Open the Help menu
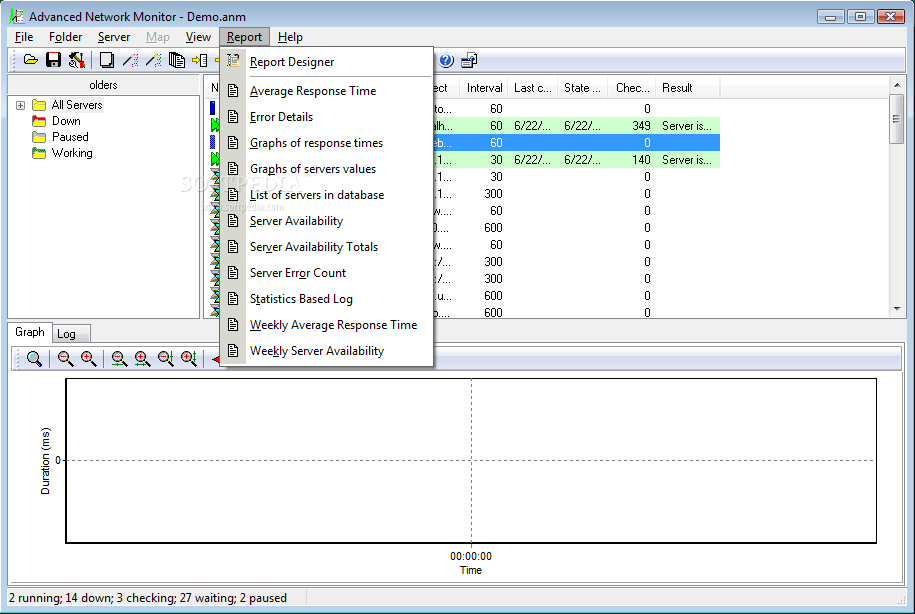 (290, 37)
